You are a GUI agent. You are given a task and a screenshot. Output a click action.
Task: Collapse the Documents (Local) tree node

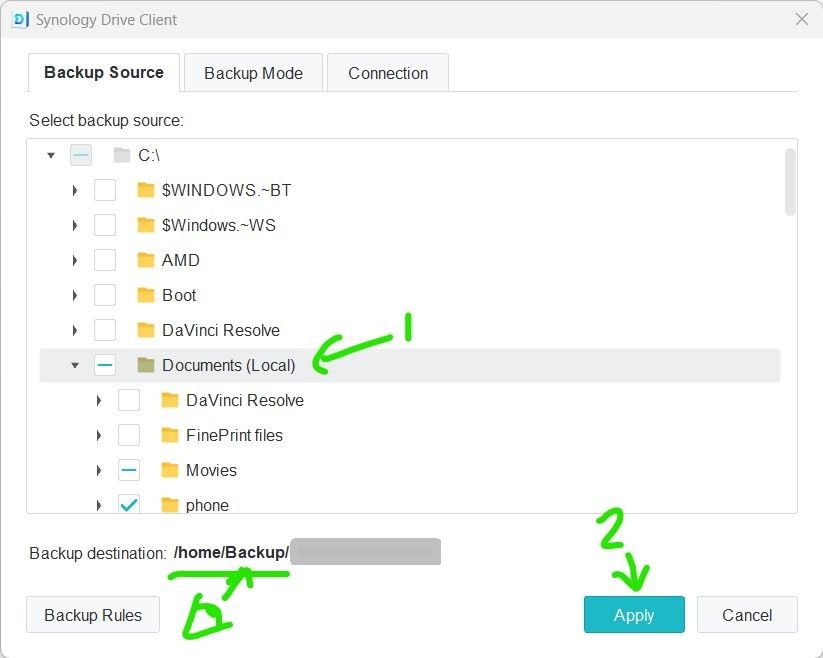75,365
